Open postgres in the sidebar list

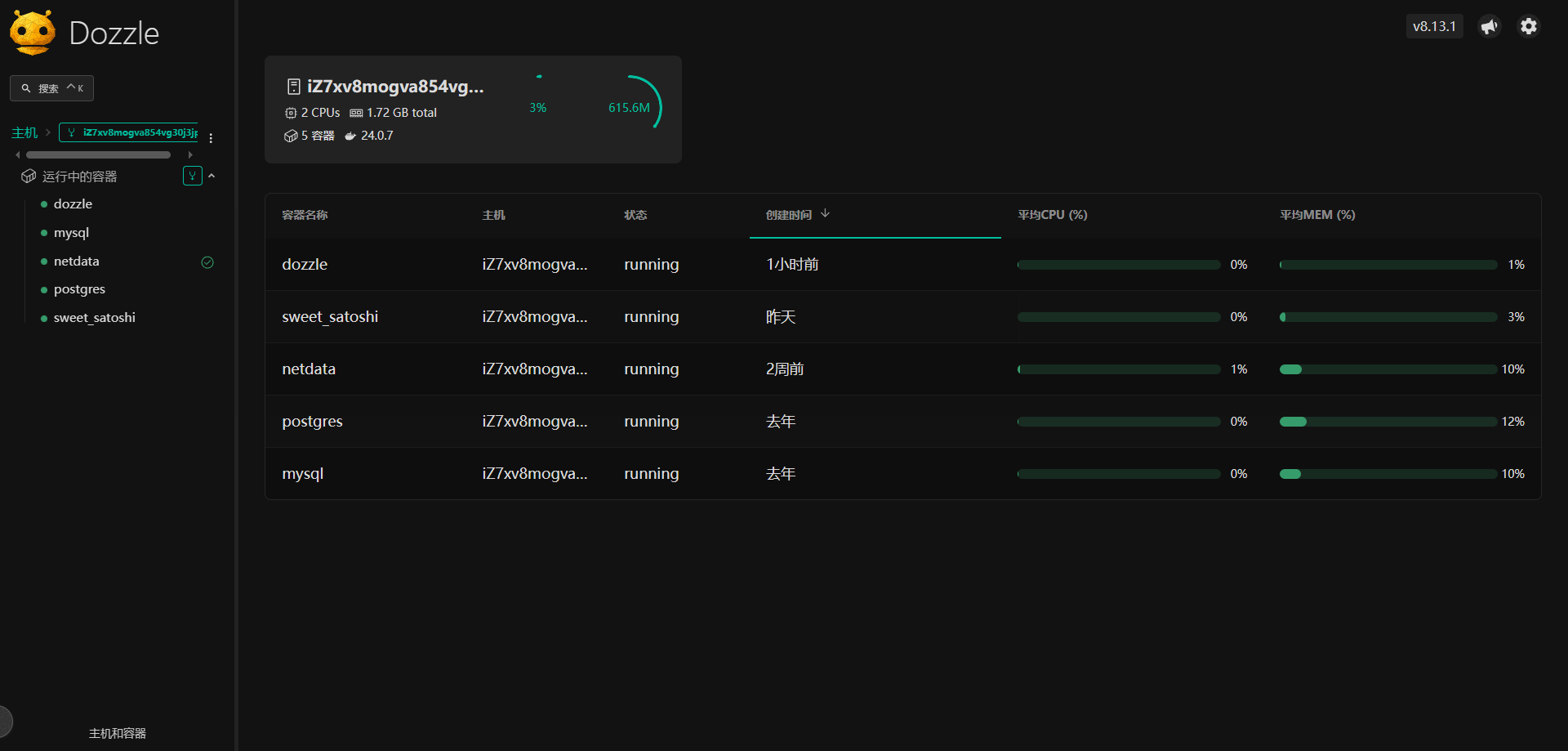(x=79, y=289)
